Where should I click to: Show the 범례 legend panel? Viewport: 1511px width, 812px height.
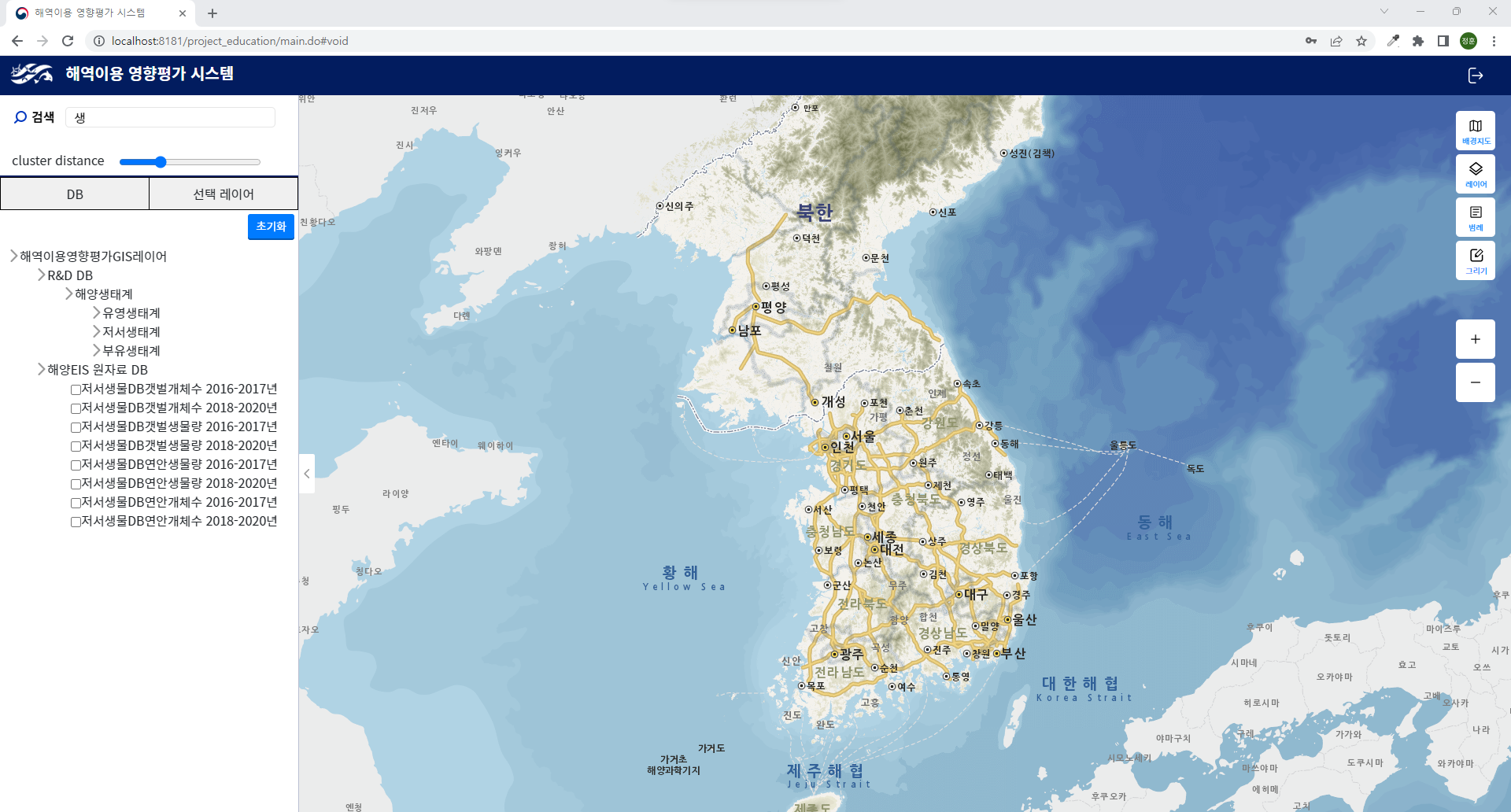coord(1475,216)
